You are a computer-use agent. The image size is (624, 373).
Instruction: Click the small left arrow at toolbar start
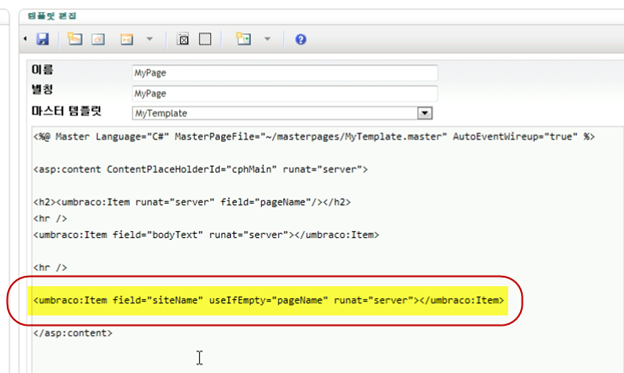tap(25, 39)
